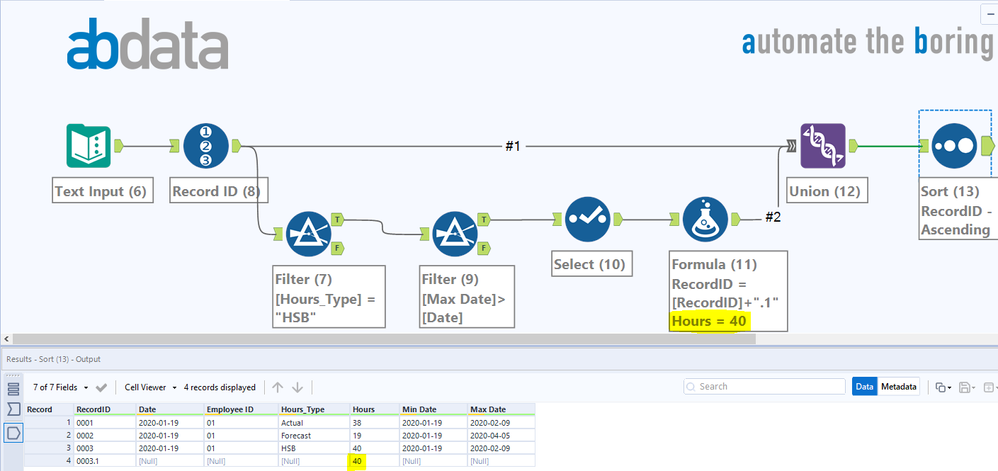Click the canvas horizontal scrollbar thumb
The width and height of the screenshot is (998, 471).
pyautogui.click(x=384, y=339)
